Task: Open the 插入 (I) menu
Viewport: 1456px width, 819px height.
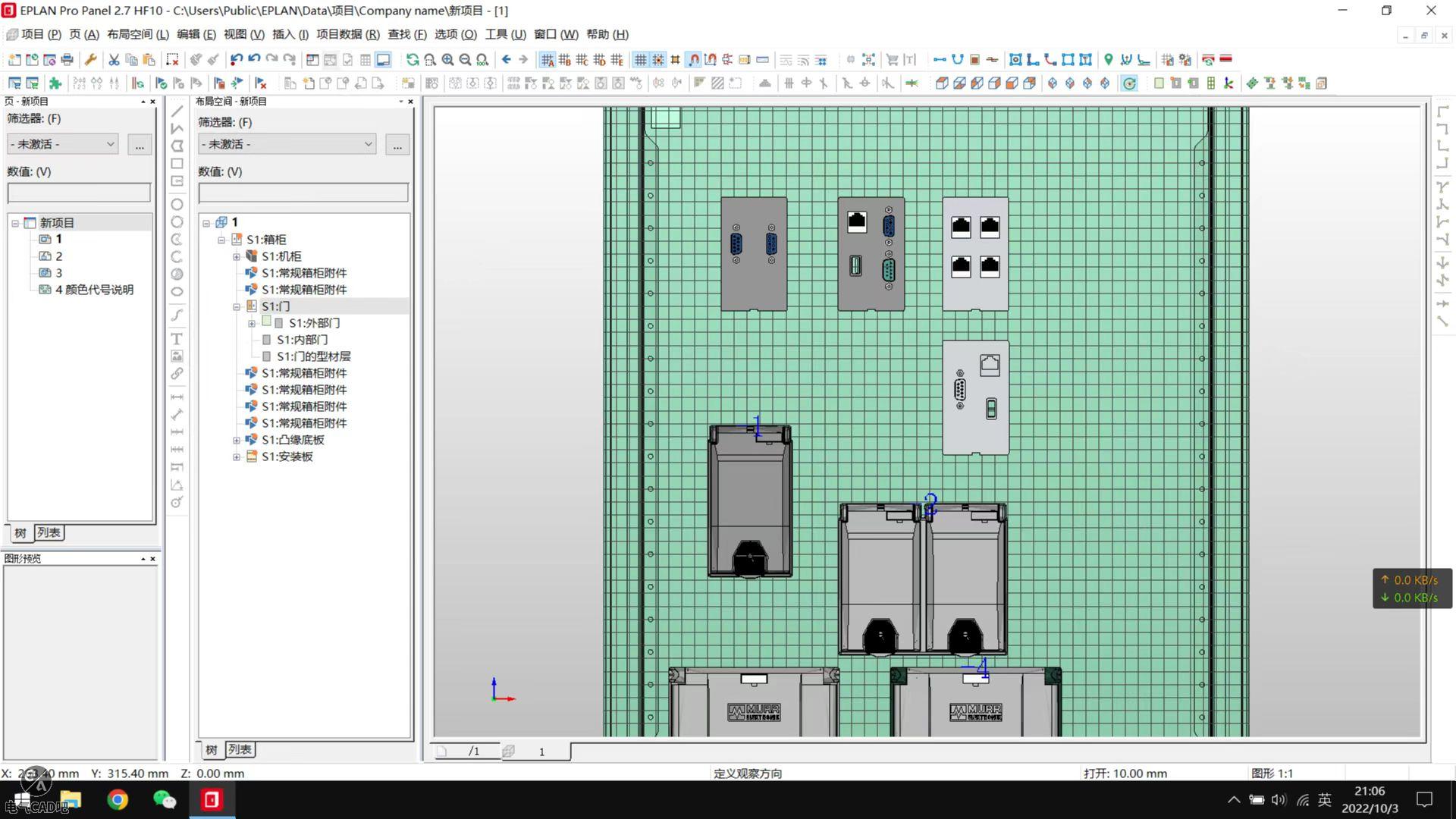Action: pos(290,34)
